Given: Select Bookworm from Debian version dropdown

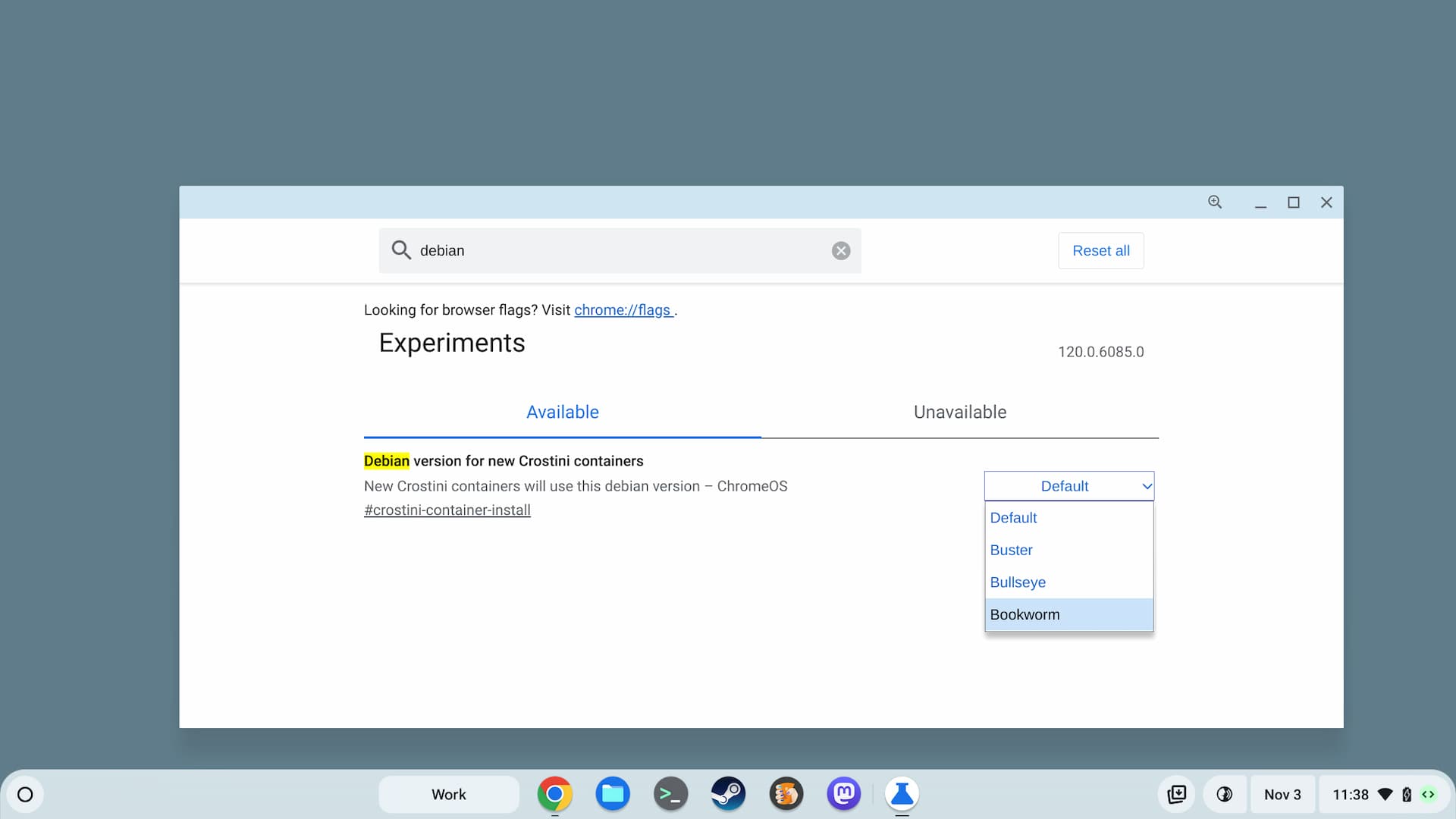Looking at the screenshot, I should 1068,614.
